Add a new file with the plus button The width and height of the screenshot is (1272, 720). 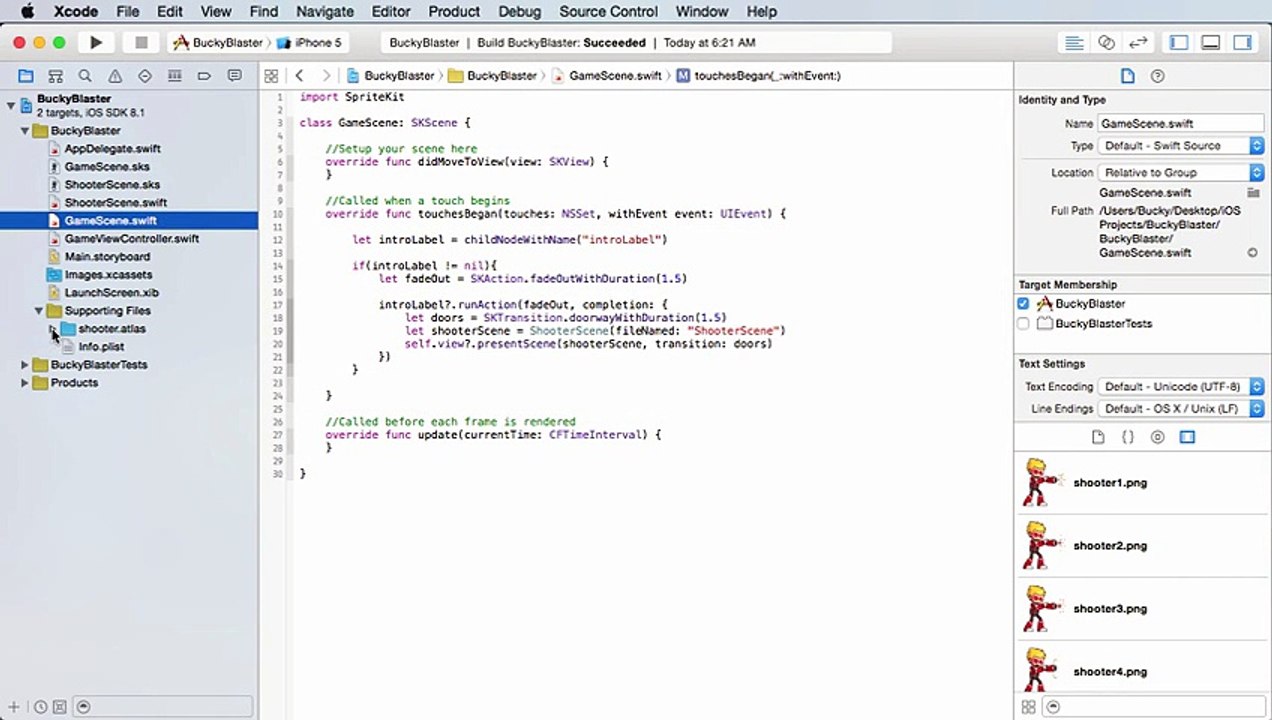(14, 707)
